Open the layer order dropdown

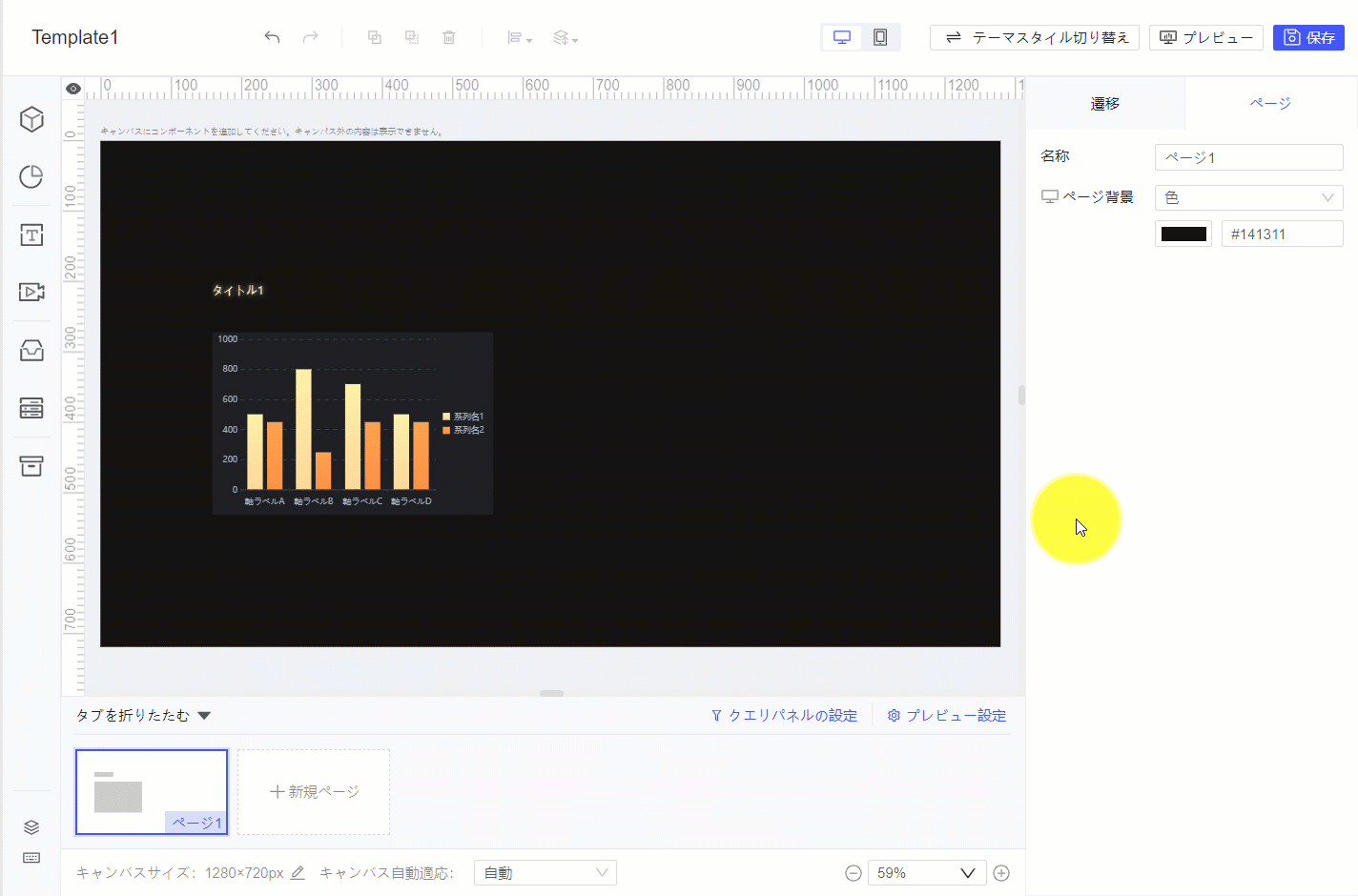coord(566,37)
